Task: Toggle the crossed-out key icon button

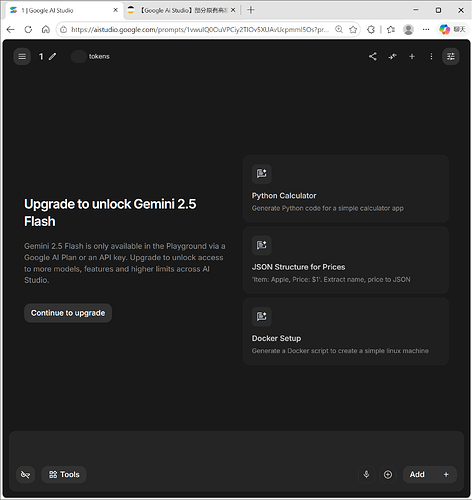Action: (x=26, y=474)
